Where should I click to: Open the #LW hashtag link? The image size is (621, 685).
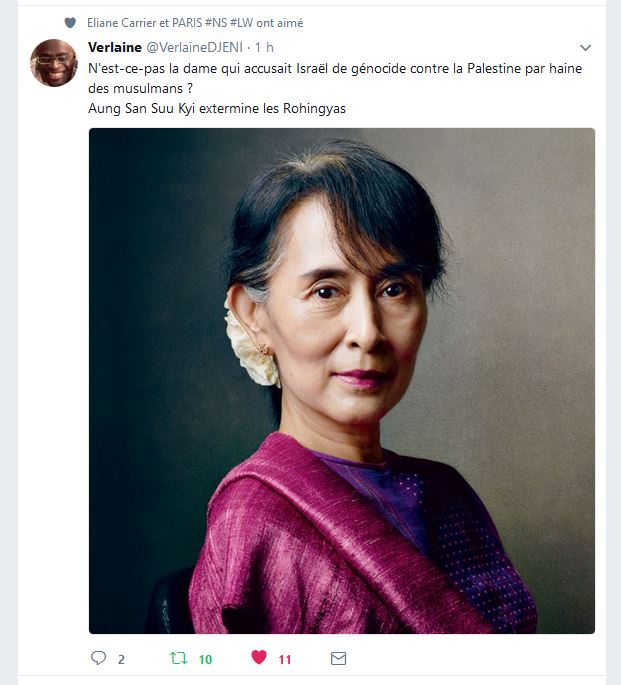pyautogui.click(x=242, y=23)
